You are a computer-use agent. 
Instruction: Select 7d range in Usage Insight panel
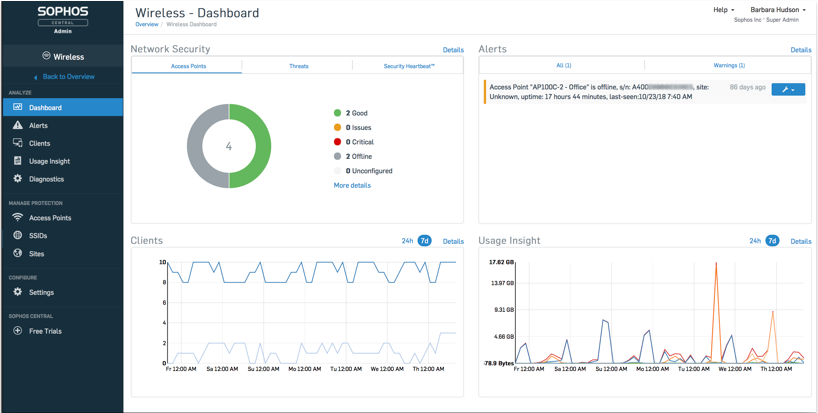[772, 241]
